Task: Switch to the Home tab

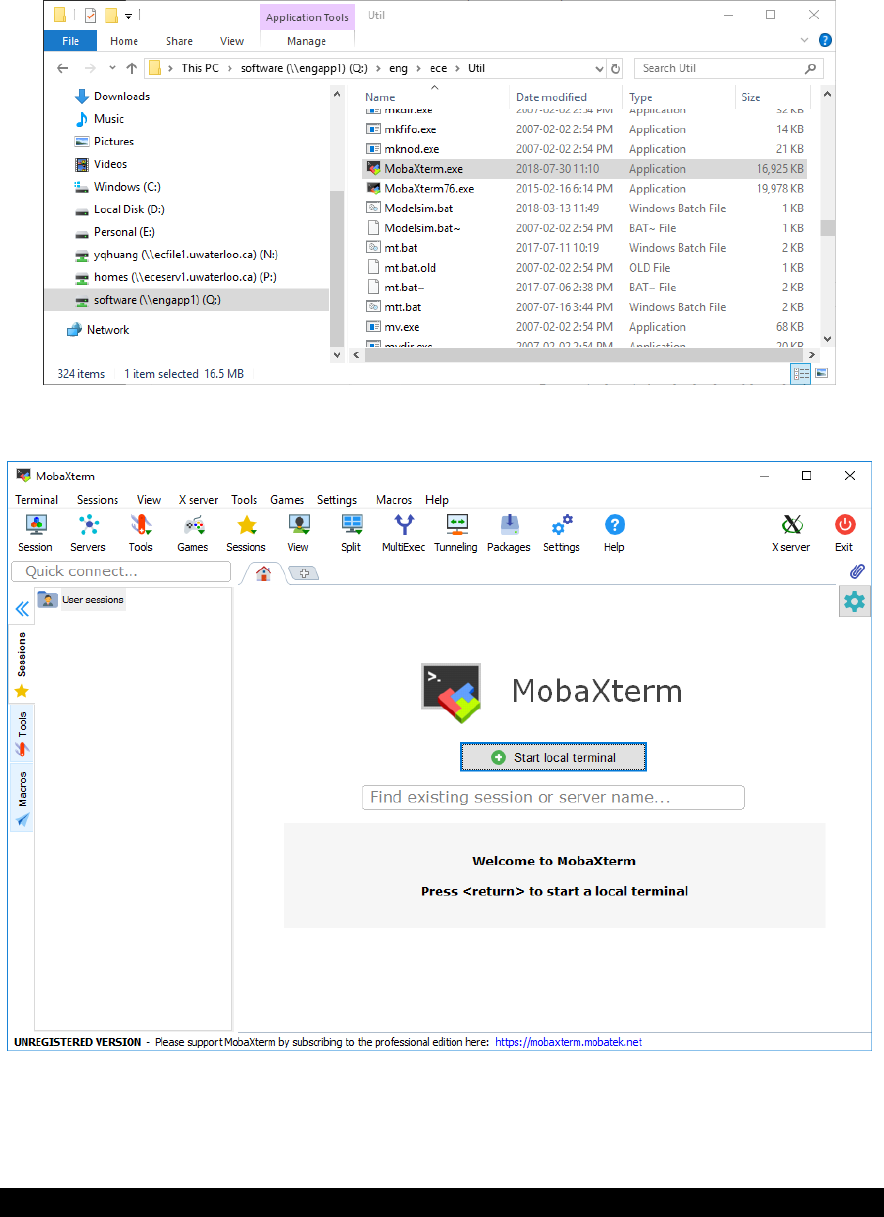Action: 264,573
